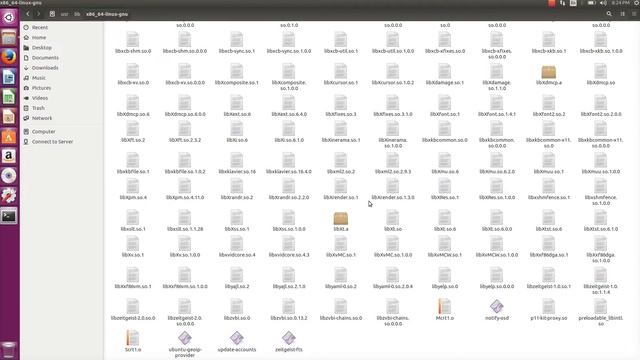Screen dimensions: 640x360
Task: Select the p11-kit-proxy.so file
Action: click(549, 310)
